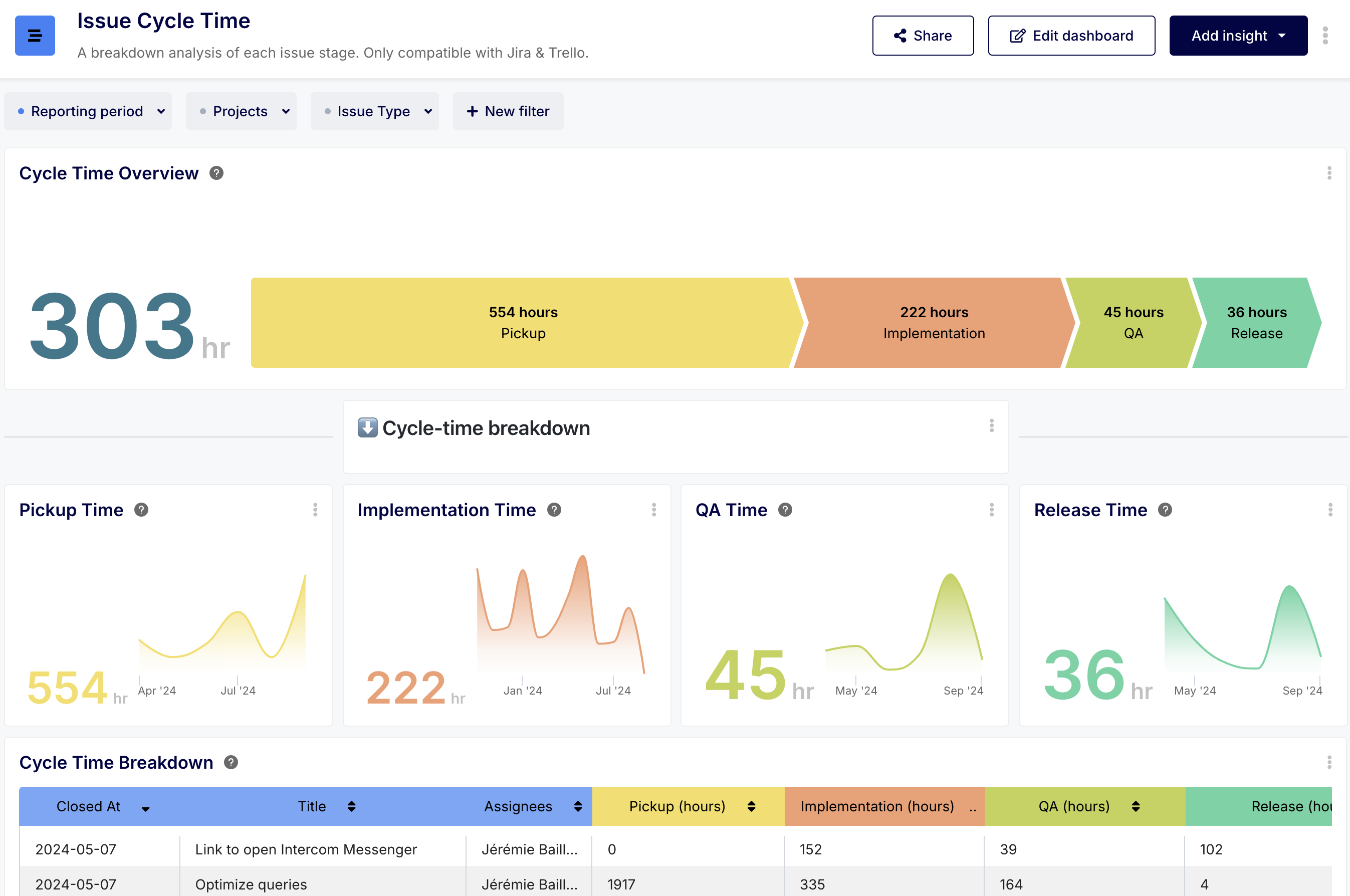Open dashboard kebab menu beside Add insight

click(x=1325, y=36)
